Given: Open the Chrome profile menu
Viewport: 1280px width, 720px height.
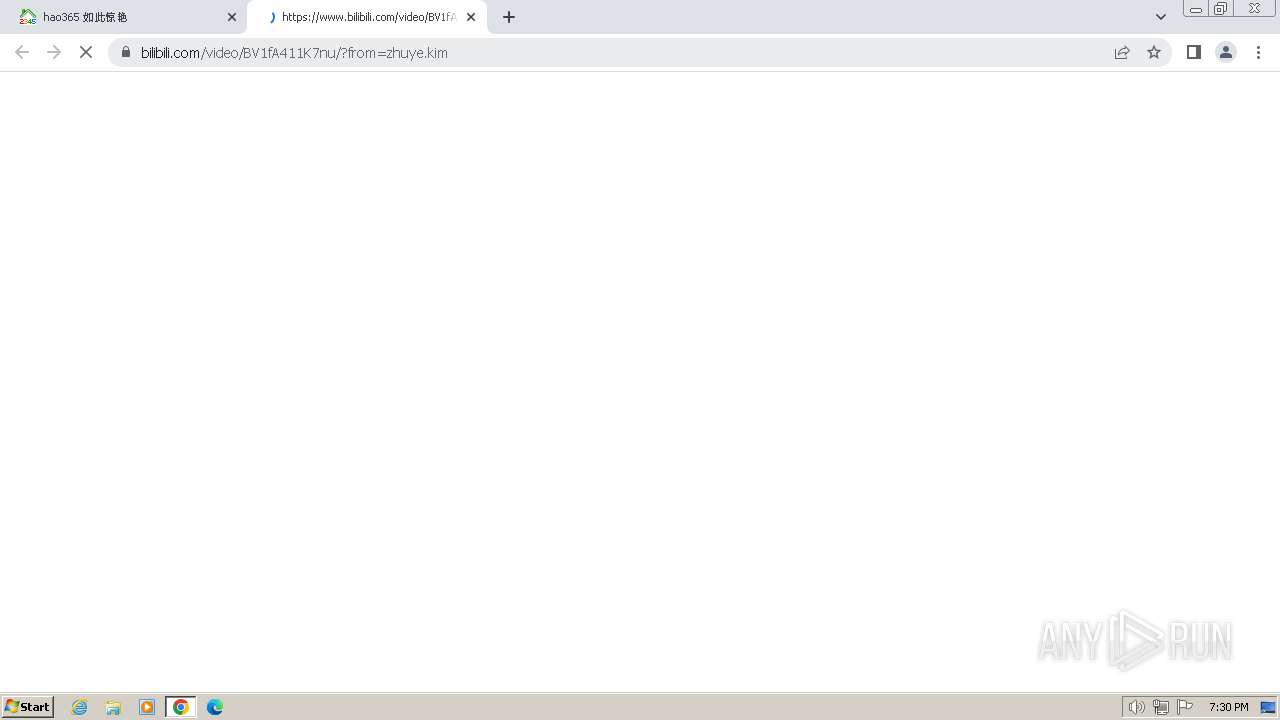Looking at the screenshot, I should [1226, 52].
